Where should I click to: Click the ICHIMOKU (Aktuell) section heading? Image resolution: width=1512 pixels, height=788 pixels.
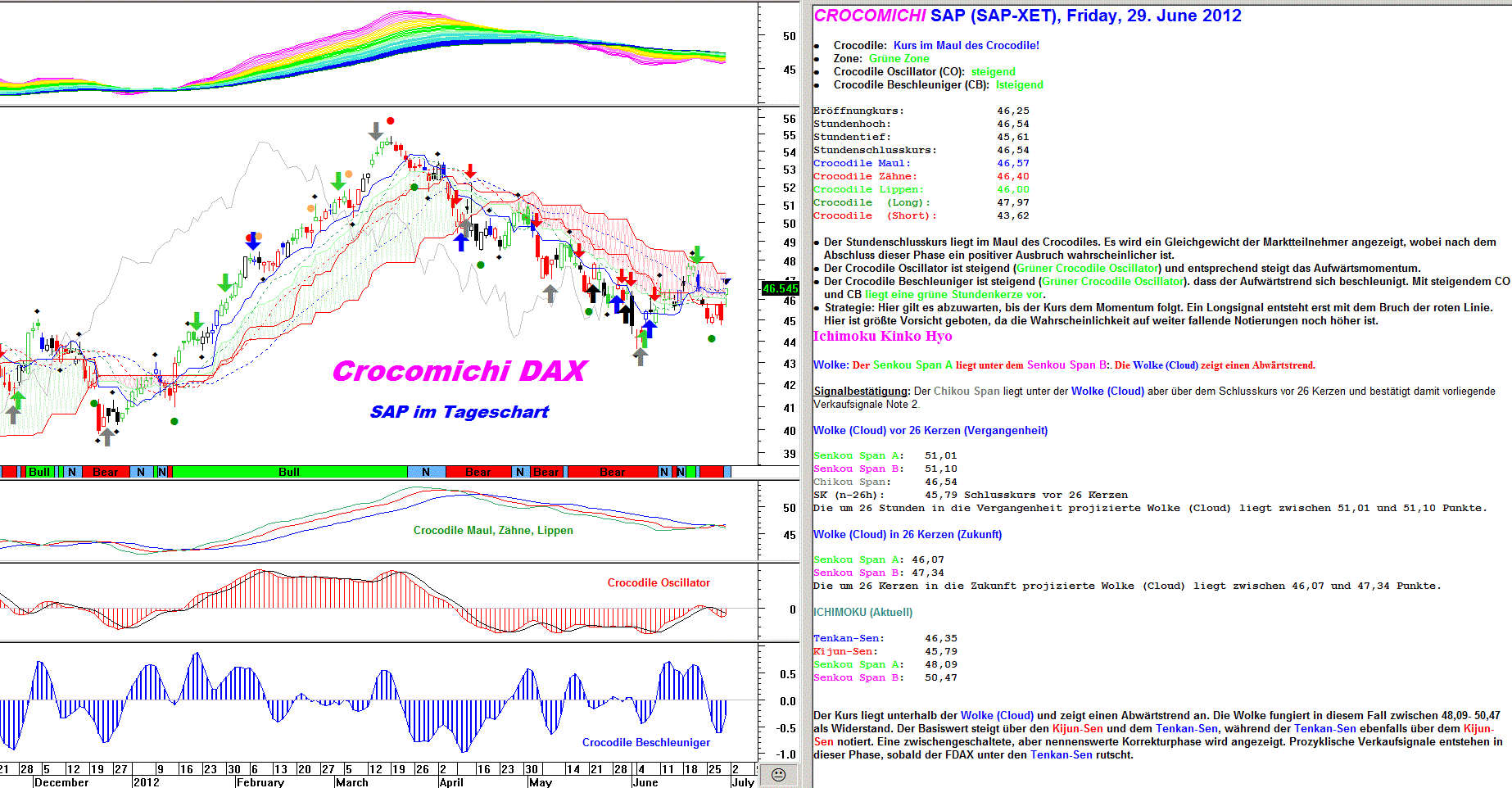point(862,612)
